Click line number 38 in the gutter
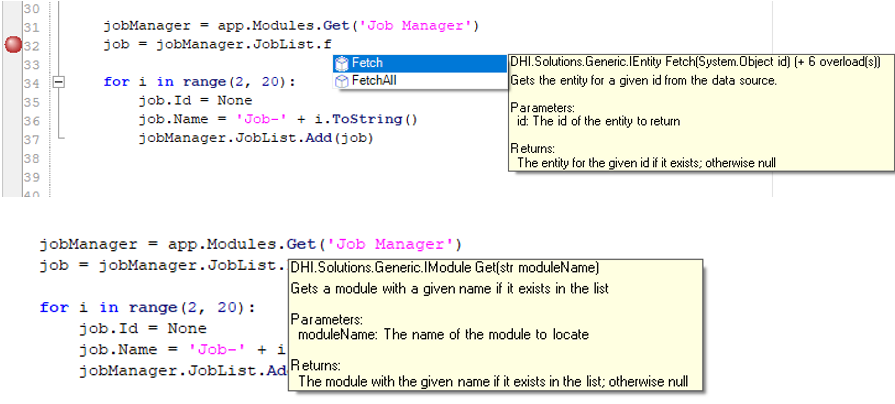Screen dimensions: 895x404 click(x=31, y=157)
